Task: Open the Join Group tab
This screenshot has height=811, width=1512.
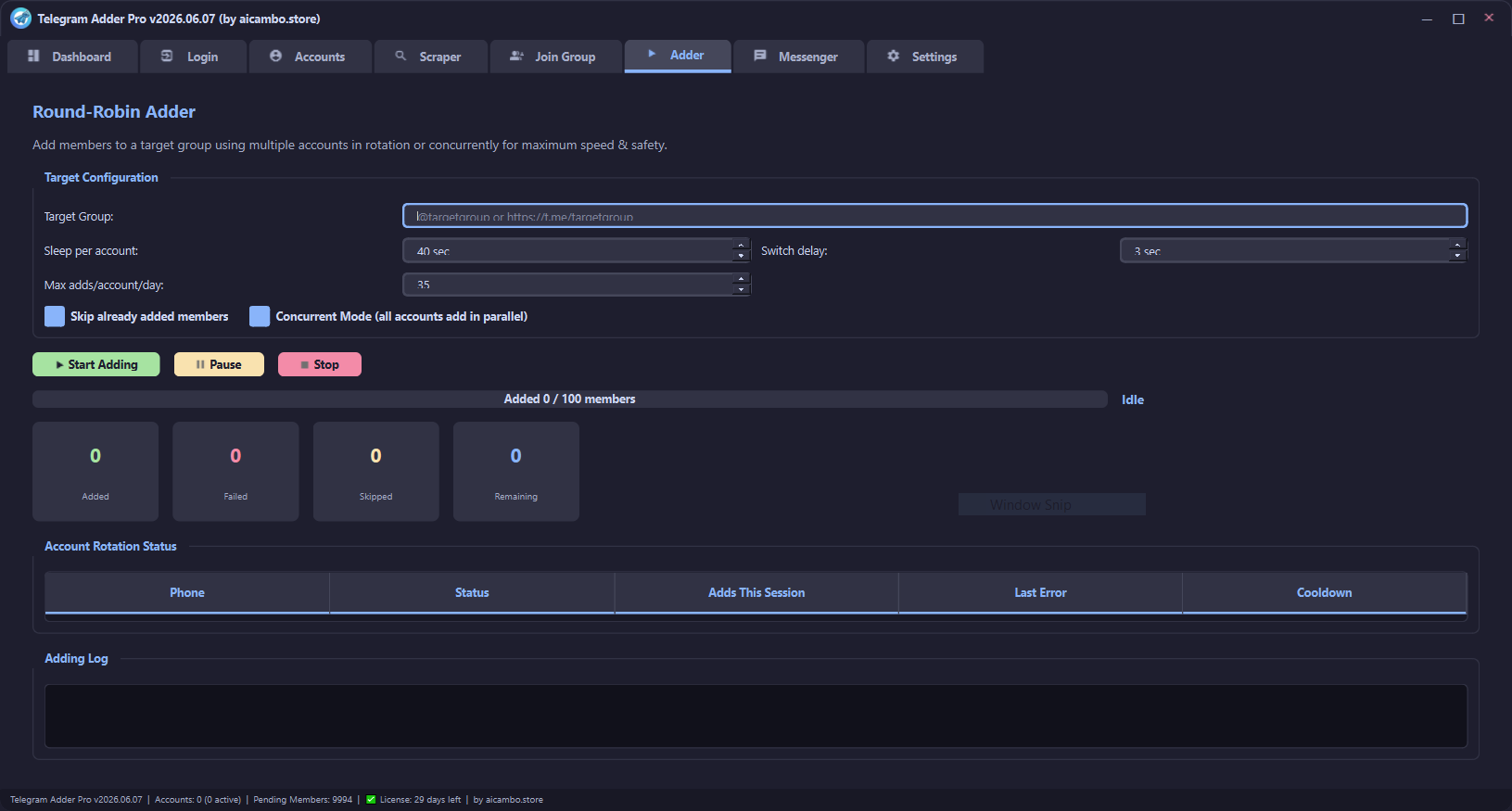Action: [x=556, y=57]
